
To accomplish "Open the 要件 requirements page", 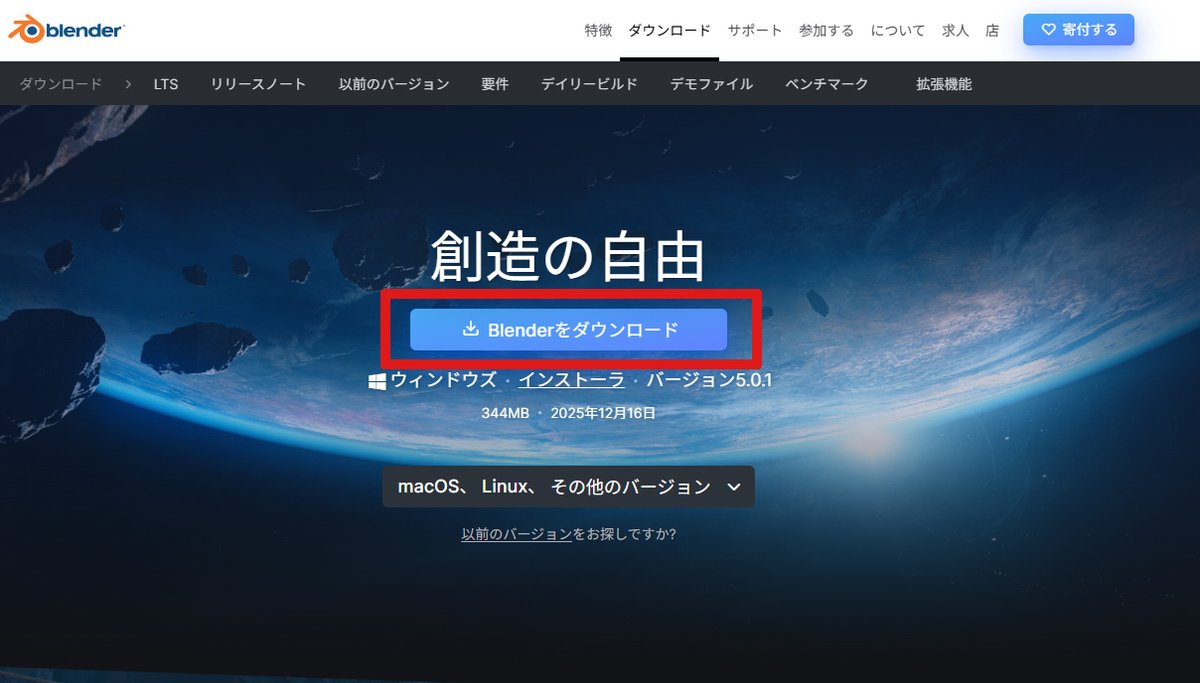I will point(495,84).
